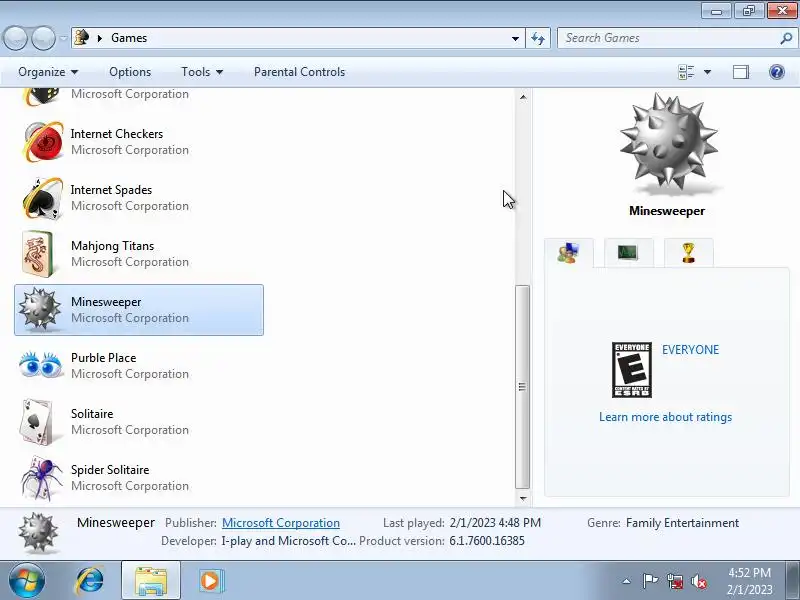The image size is (800, 600).
Task: Open Learn more about ratings link
Action: [665, 417]
